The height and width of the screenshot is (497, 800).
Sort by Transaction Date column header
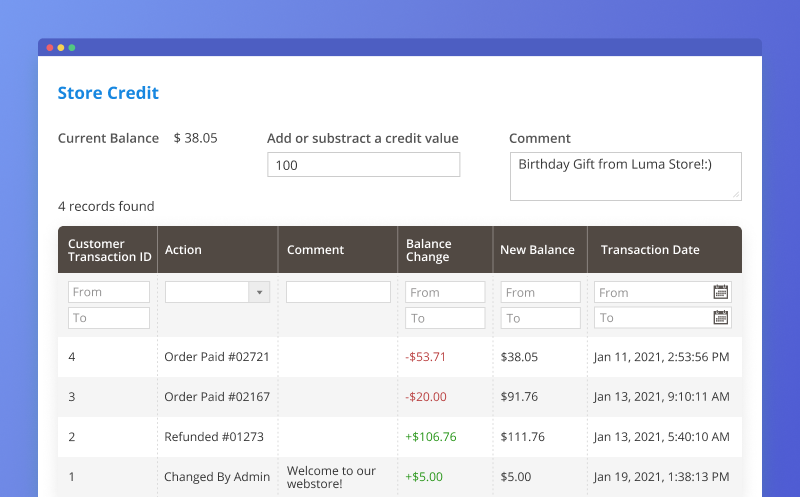tap(650, 250)
